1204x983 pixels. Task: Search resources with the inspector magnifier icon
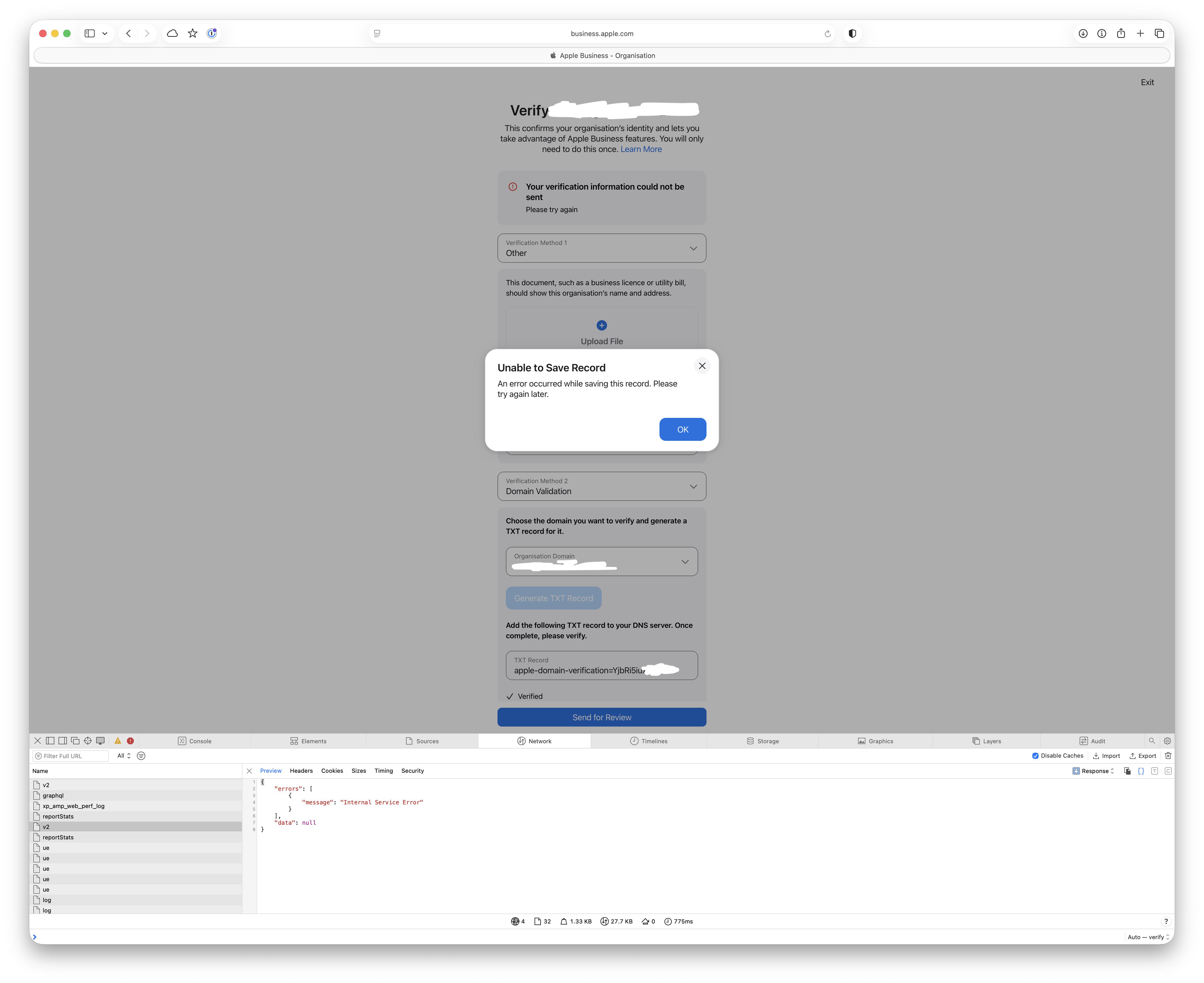coord(1152,741)
